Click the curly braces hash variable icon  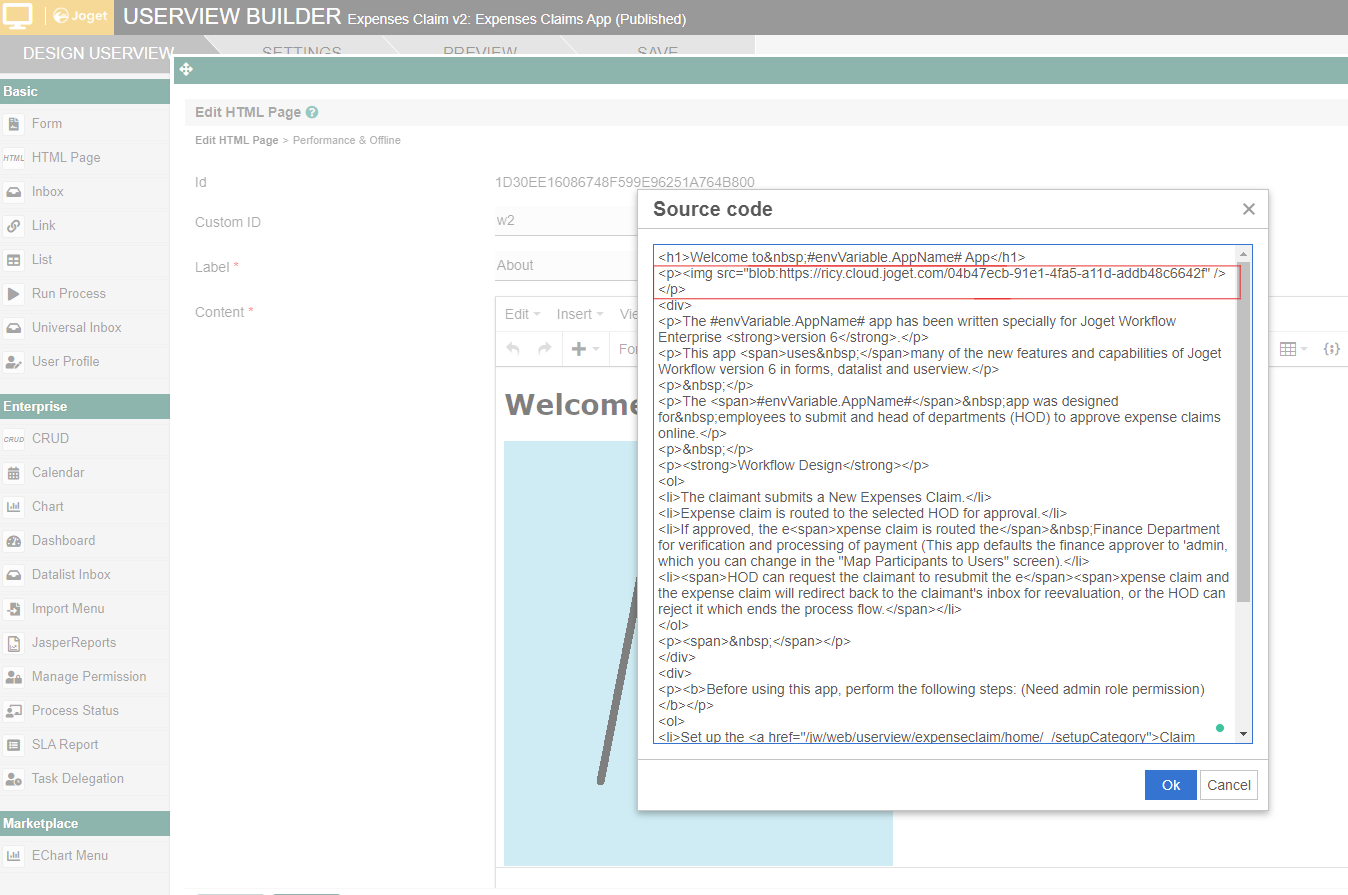pyautogui.click(x=1331, y=349)
